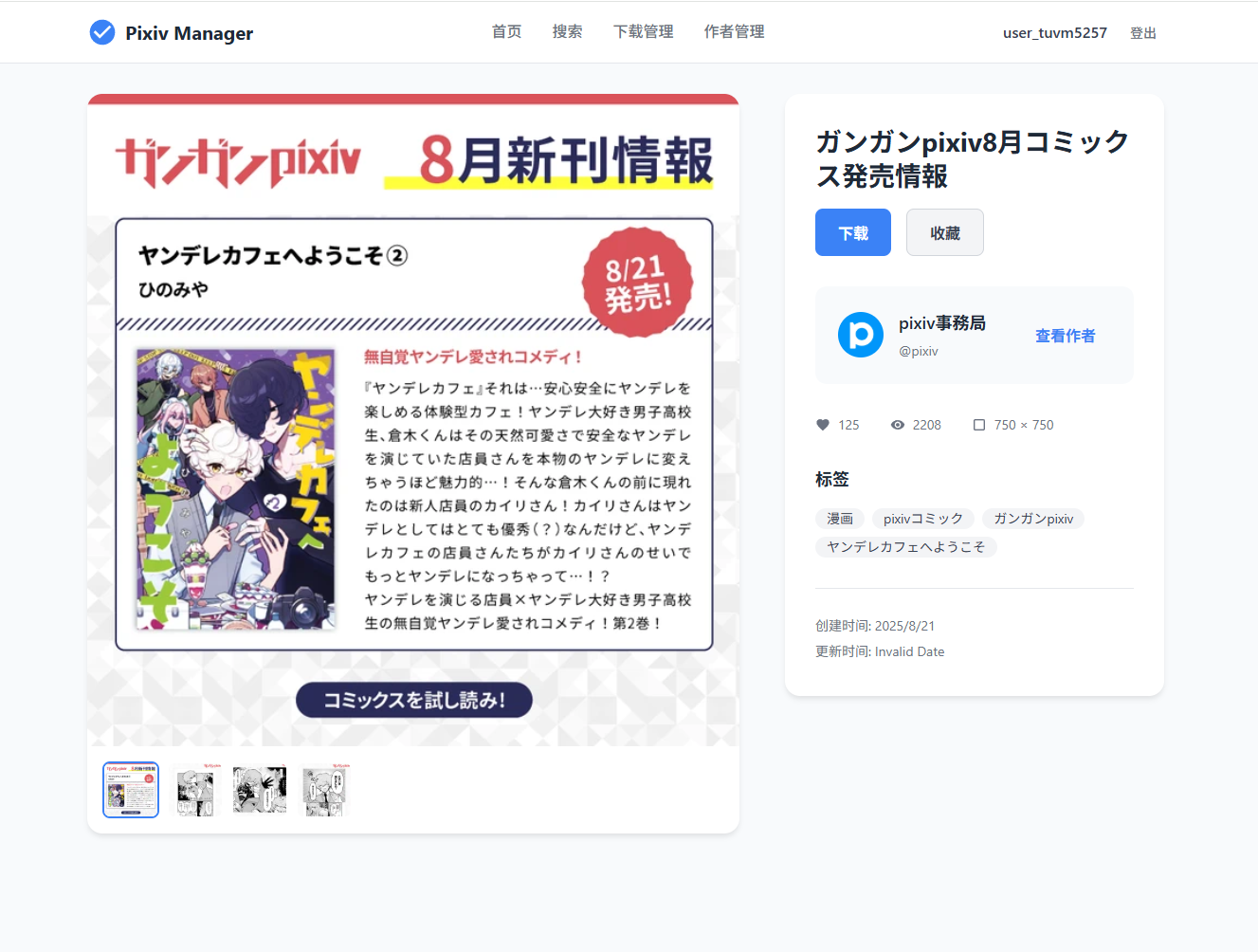Click the artwork title ガンガンpixiv8月コミックス発売情報

pos(973,158)
